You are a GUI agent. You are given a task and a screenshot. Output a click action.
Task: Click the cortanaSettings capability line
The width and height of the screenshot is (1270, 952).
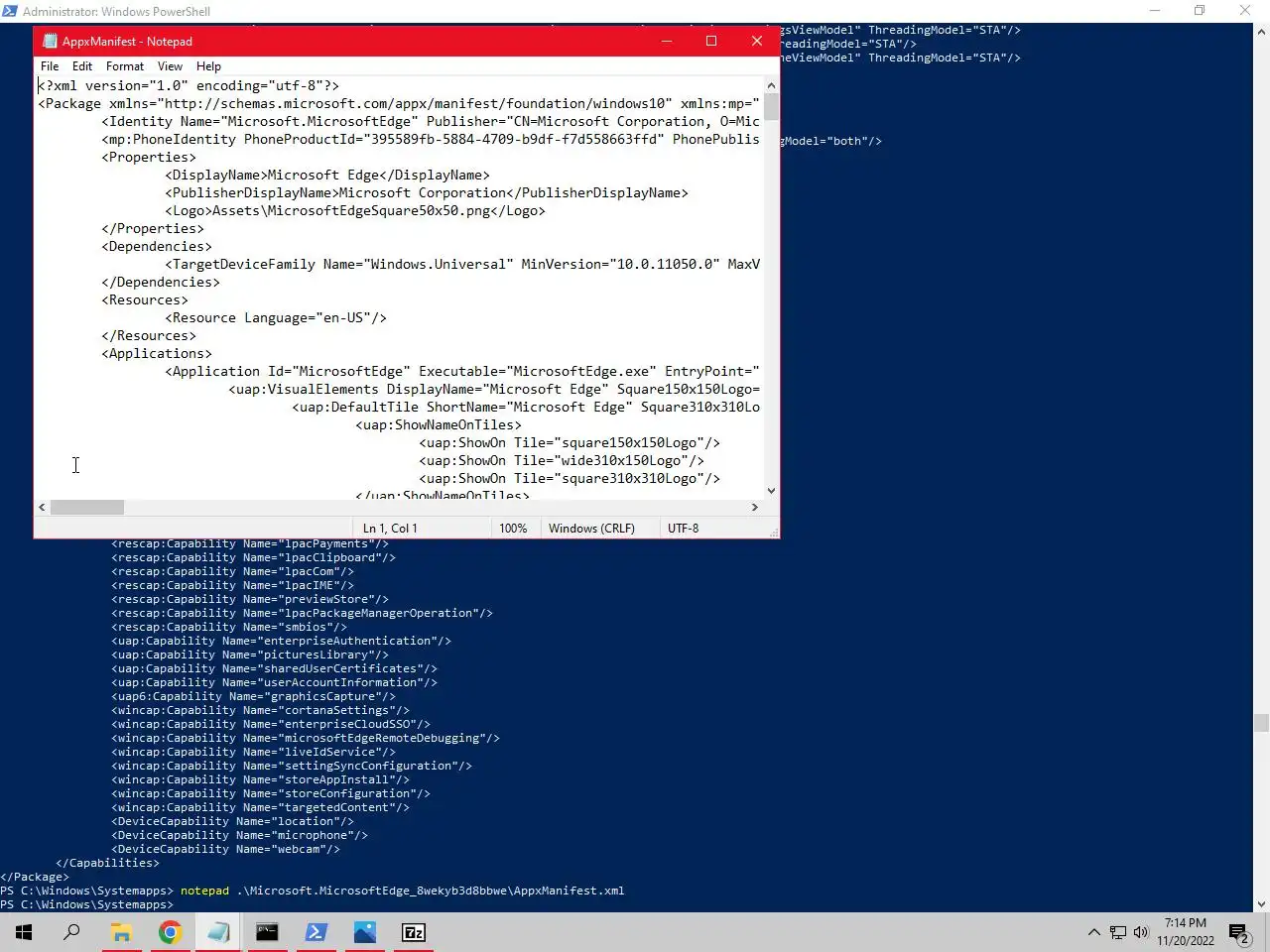(x=260, y=710)
